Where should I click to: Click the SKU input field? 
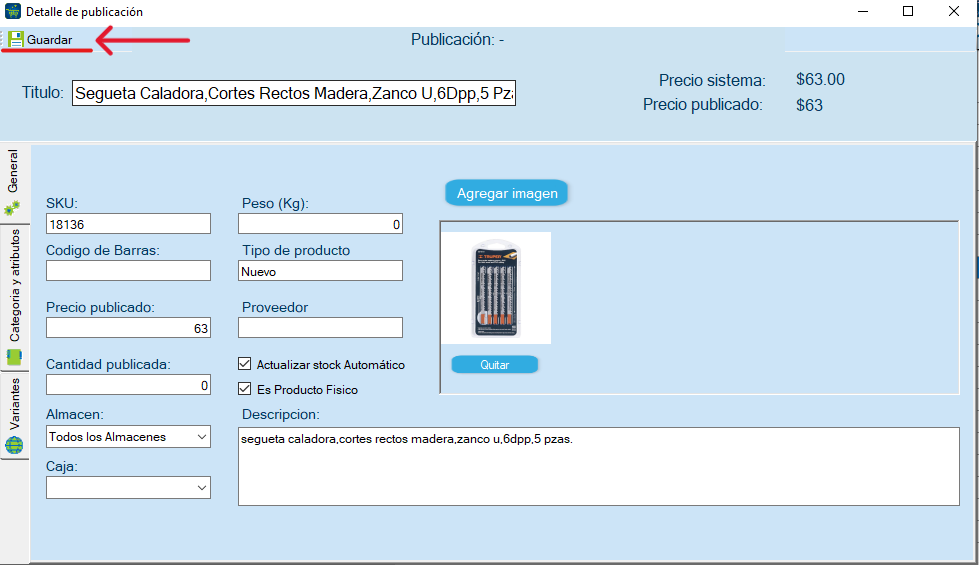[128, 224]
